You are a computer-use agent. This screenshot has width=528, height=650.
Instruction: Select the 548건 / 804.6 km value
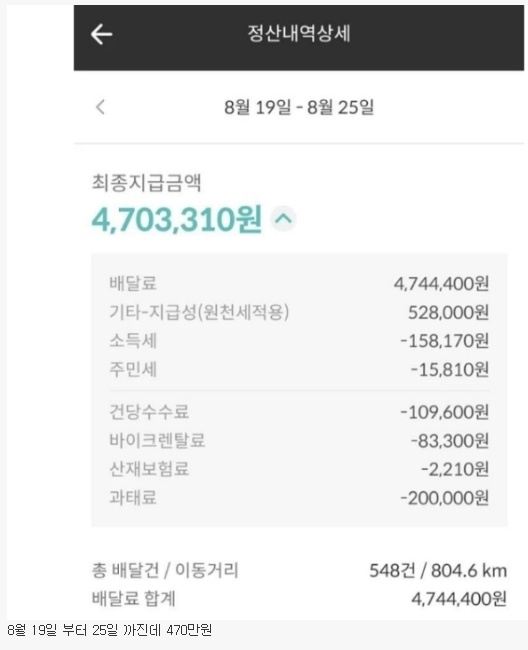(438, 571)
